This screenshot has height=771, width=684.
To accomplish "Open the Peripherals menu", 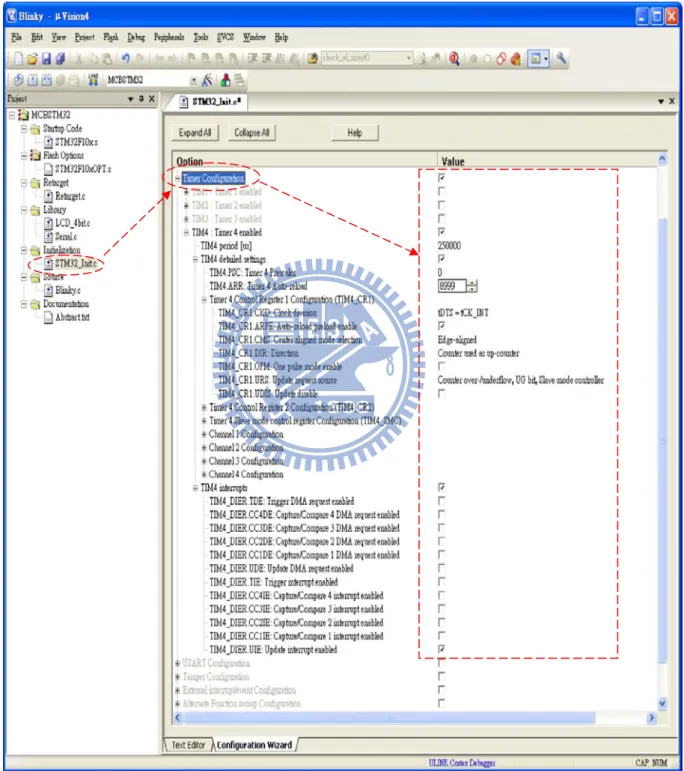I will [x=169, y=37].
